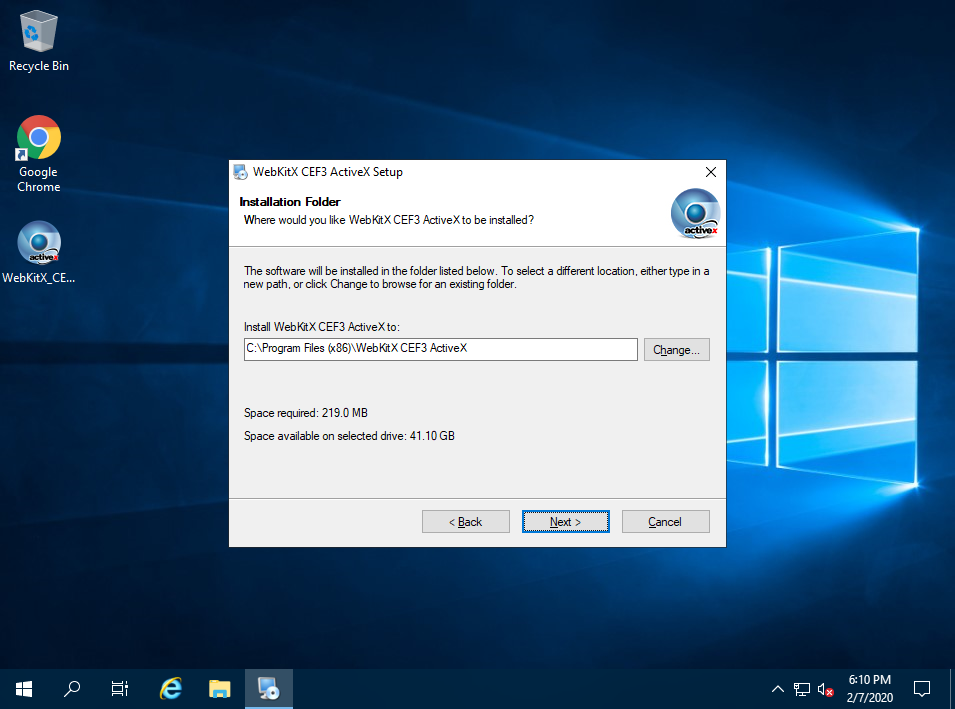Image resolution: width=955 pixels, height=709 pixels.
Task: Click the 'Install WebKitX CEF3 ActiveX to:' label
Action: (x=322, y=327)
